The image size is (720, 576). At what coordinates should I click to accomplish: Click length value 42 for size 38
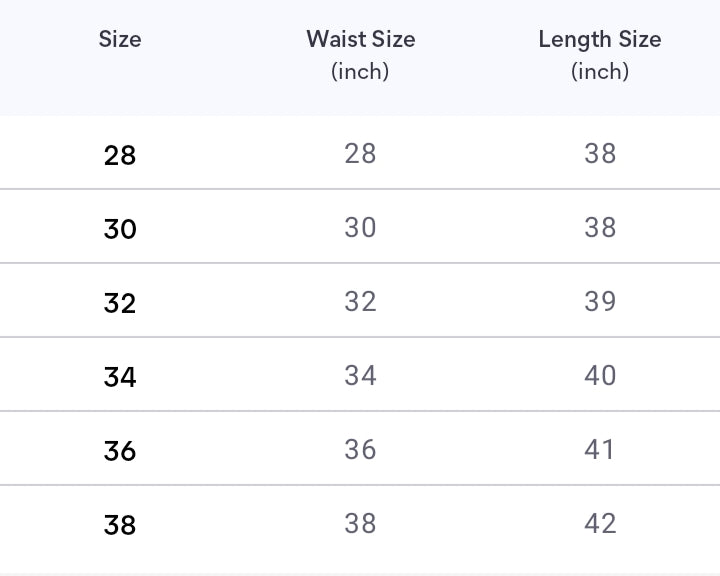(600, 523)
